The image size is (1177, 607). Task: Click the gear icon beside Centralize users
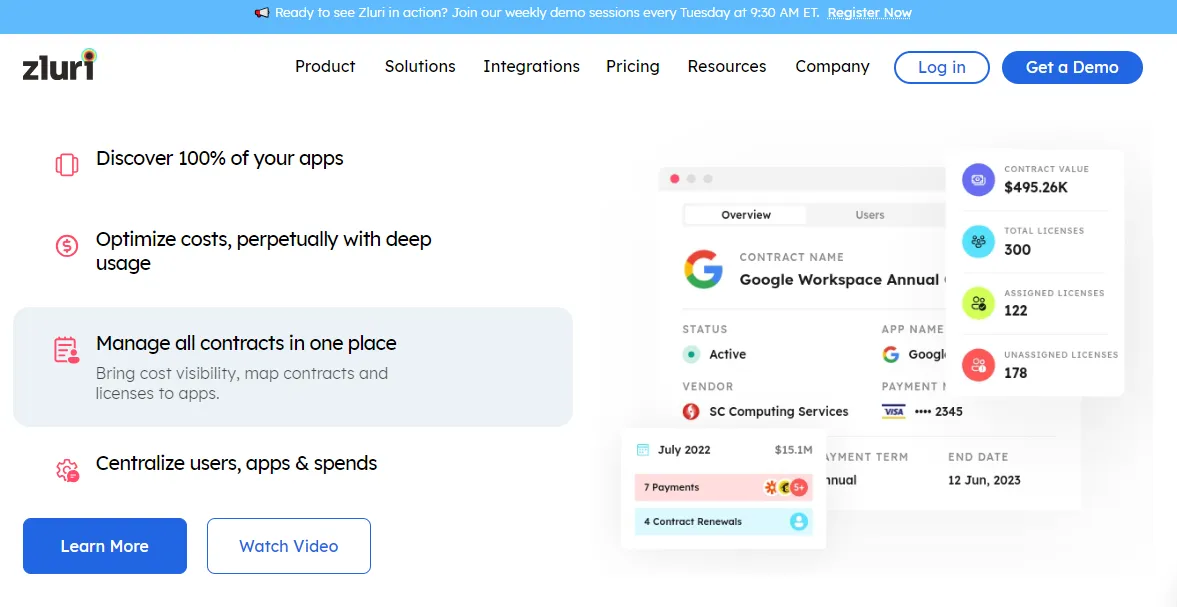[x=68, y=470]
